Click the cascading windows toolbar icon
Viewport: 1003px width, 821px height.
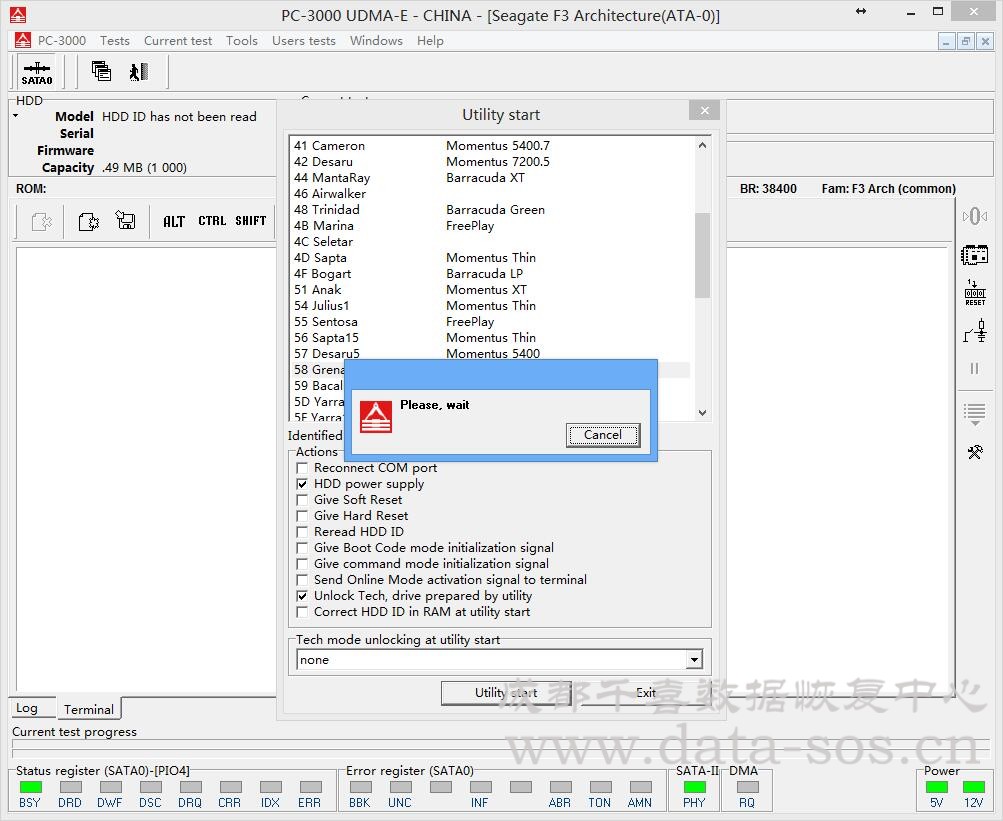[101, 71]
